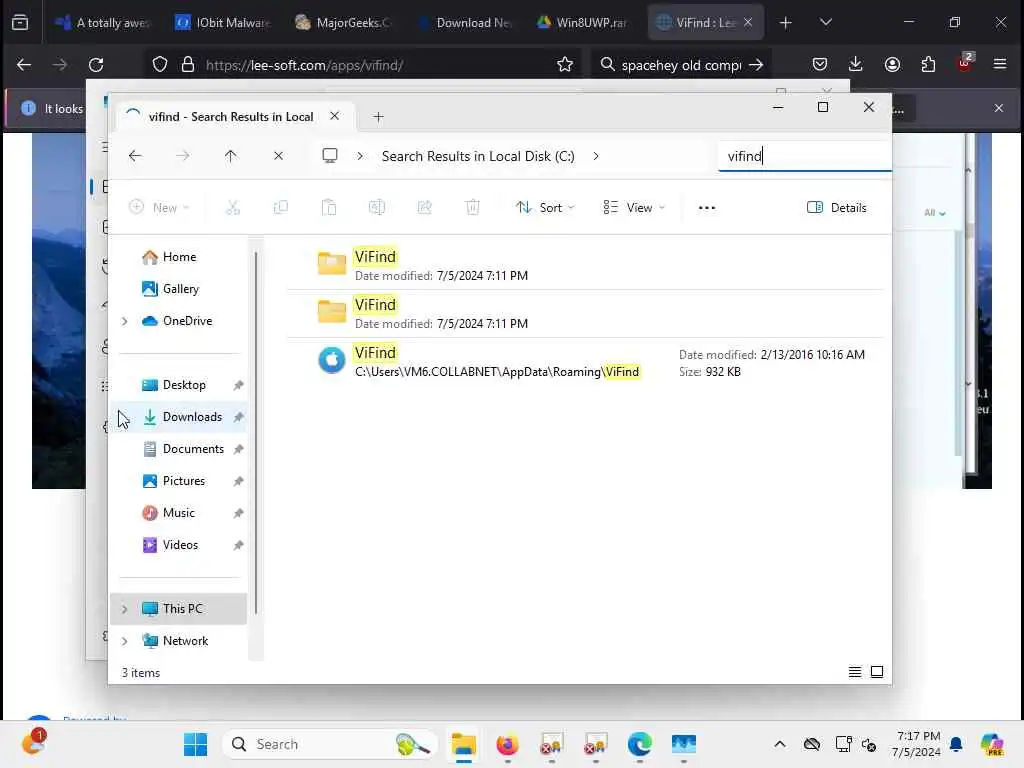Open the New dropdown menu

coord(159,208)
